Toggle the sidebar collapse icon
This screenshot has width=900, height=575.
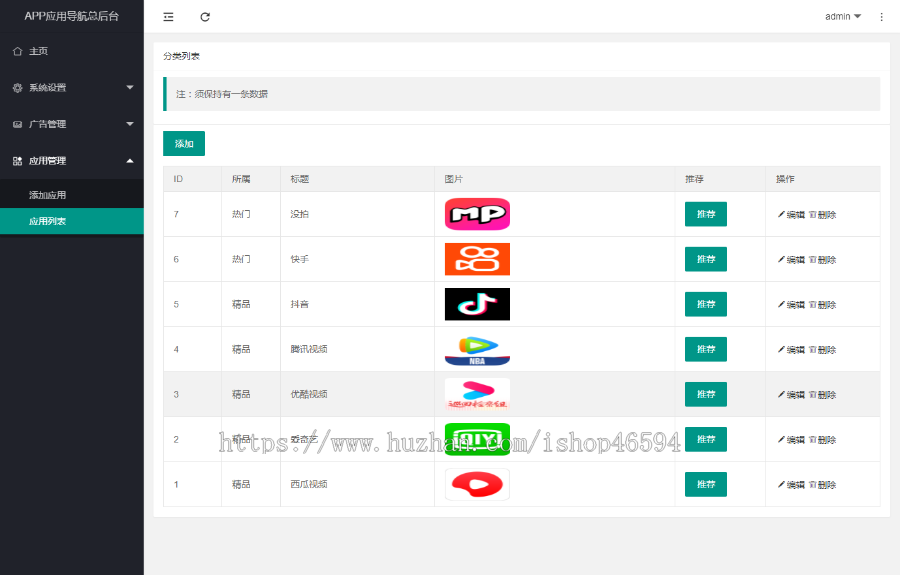168,17
